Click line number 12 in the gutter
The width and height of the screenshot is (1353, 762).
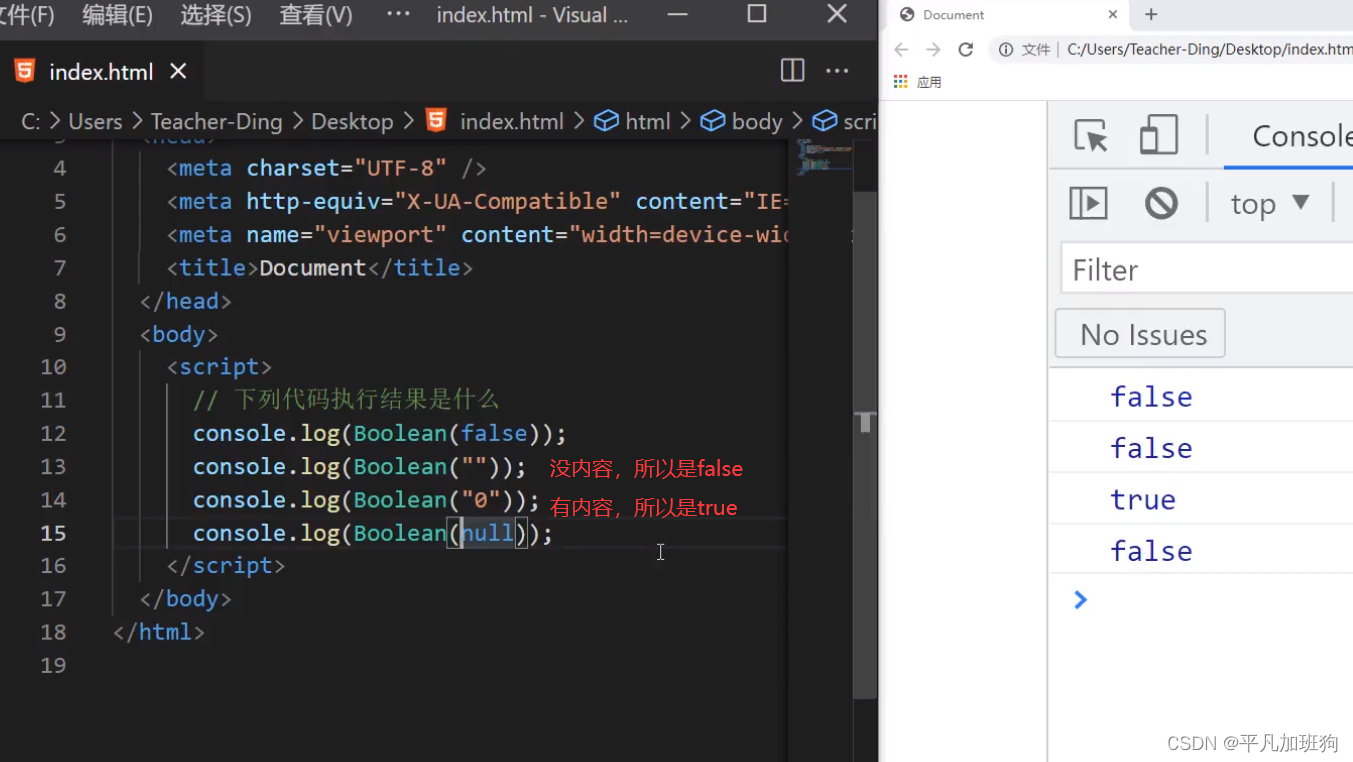(53, 434)
